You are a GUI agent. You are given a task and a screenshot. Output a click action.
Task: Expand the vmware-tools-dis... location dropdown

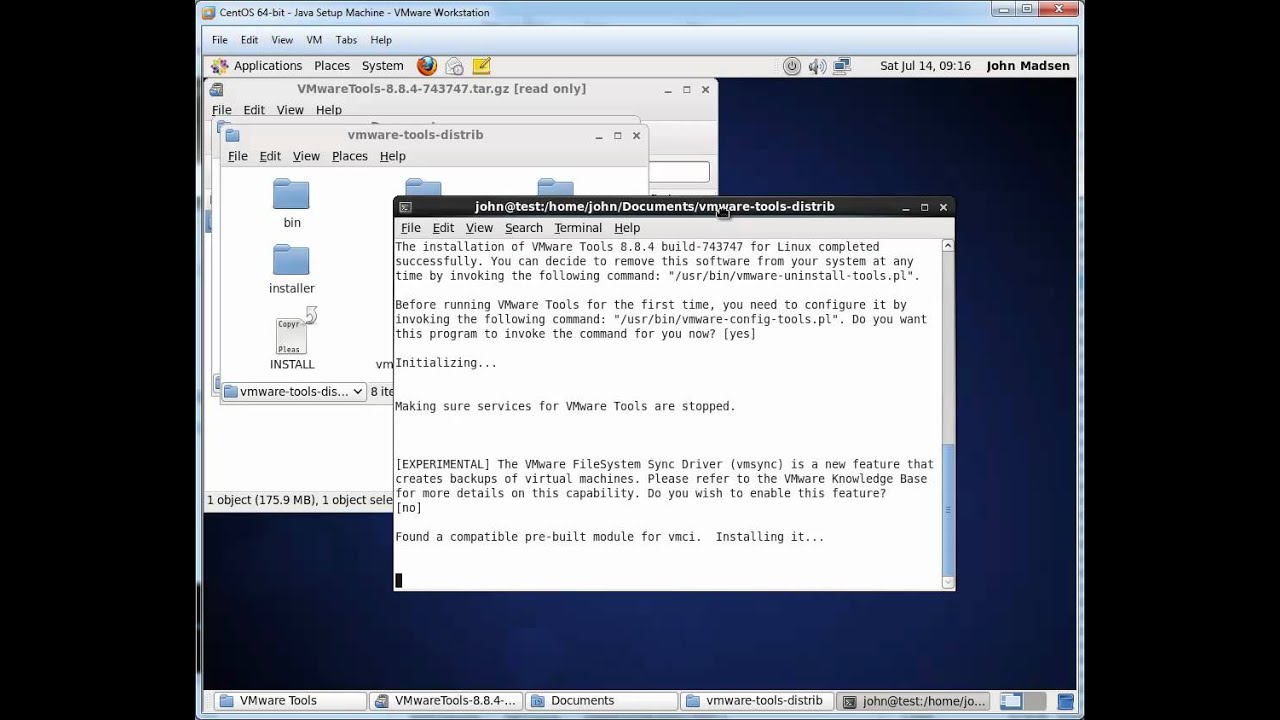pyautogui.click(x=293, y=391)
